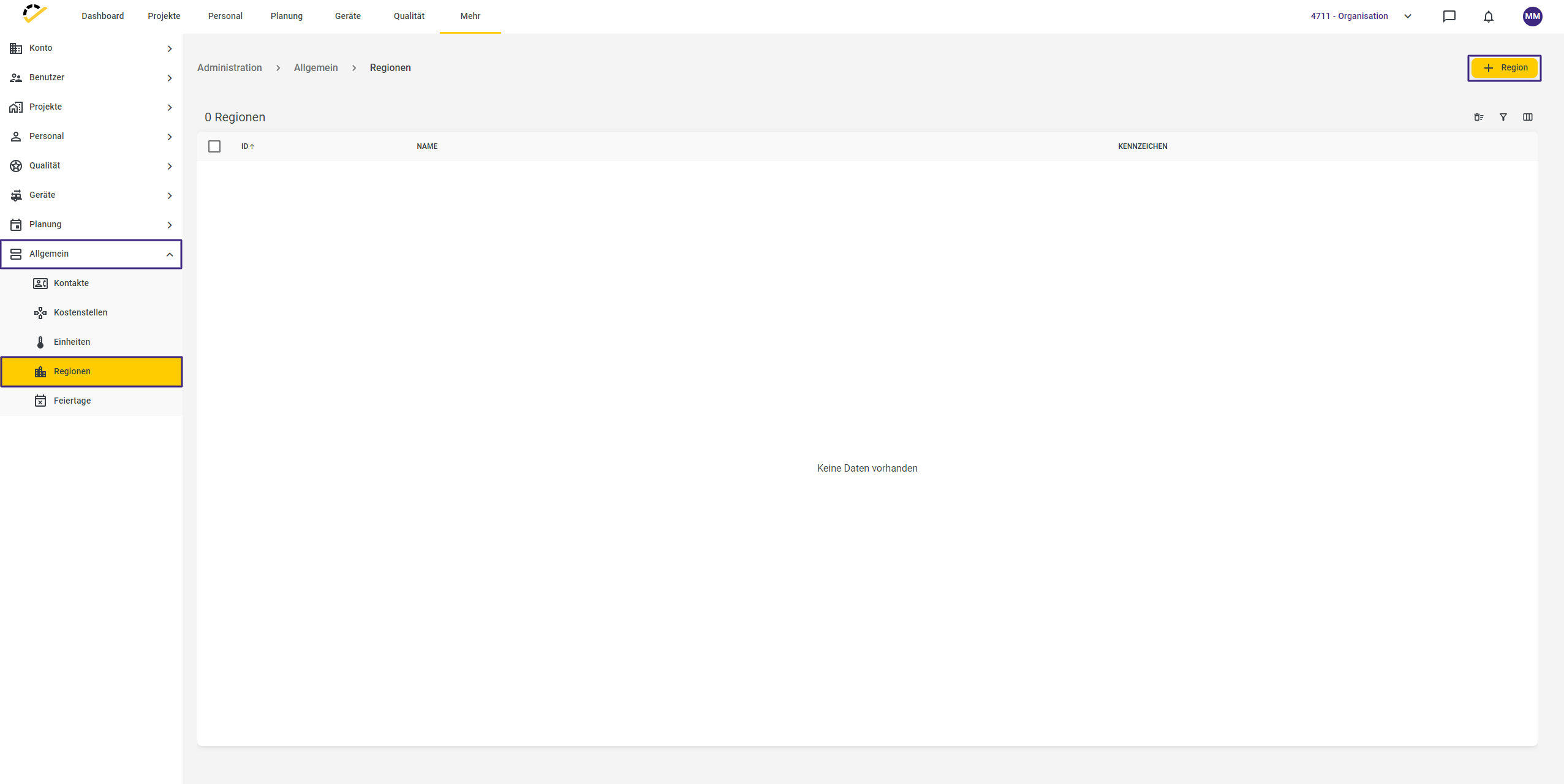Image resolution: width=1564 pixels, height=784 pixels.
Task: Click the Qualität star icon
Action: (x=16, y=166)
